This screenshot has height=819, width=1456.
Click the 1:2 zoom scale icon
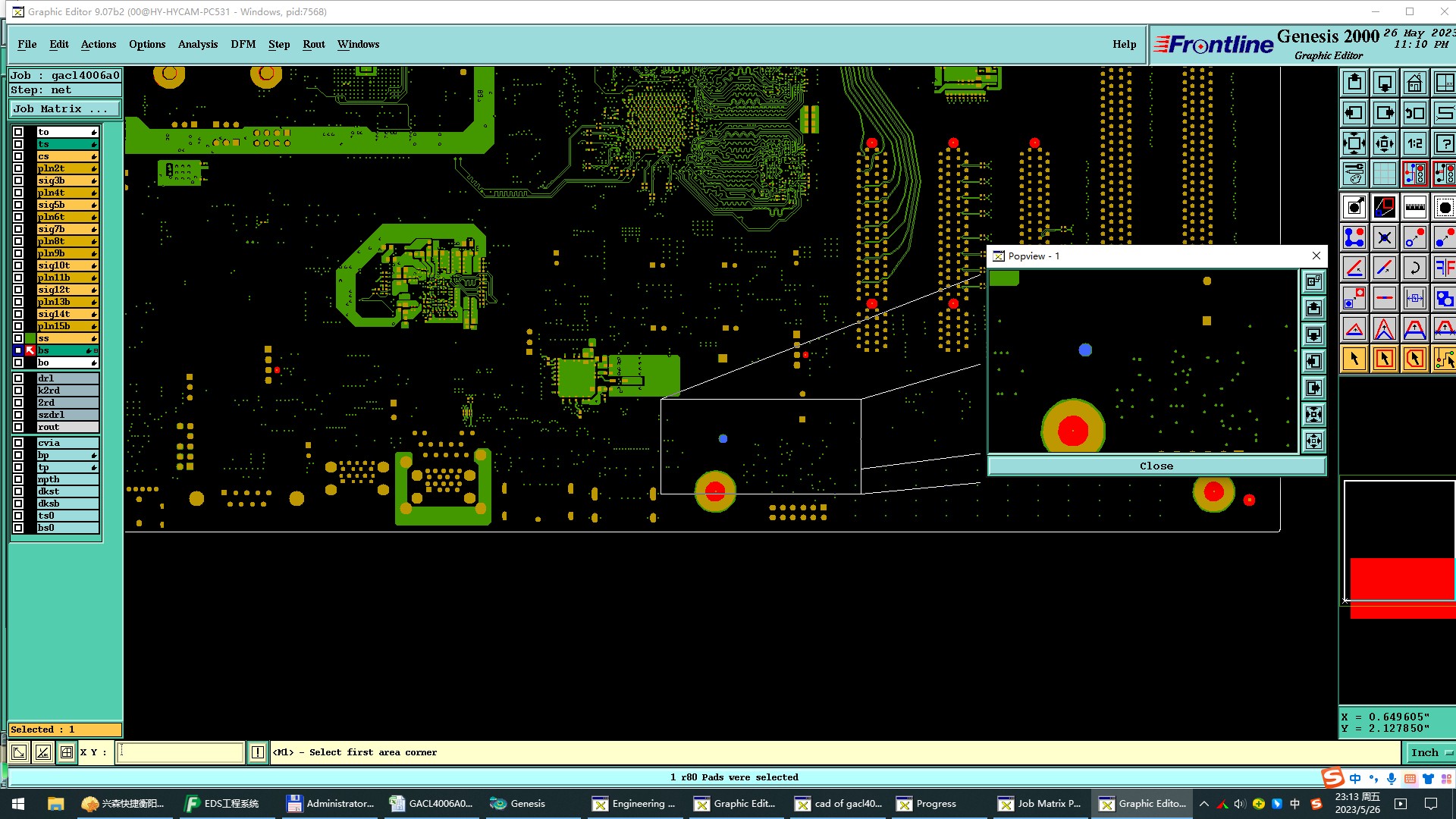pos(1414,143)
